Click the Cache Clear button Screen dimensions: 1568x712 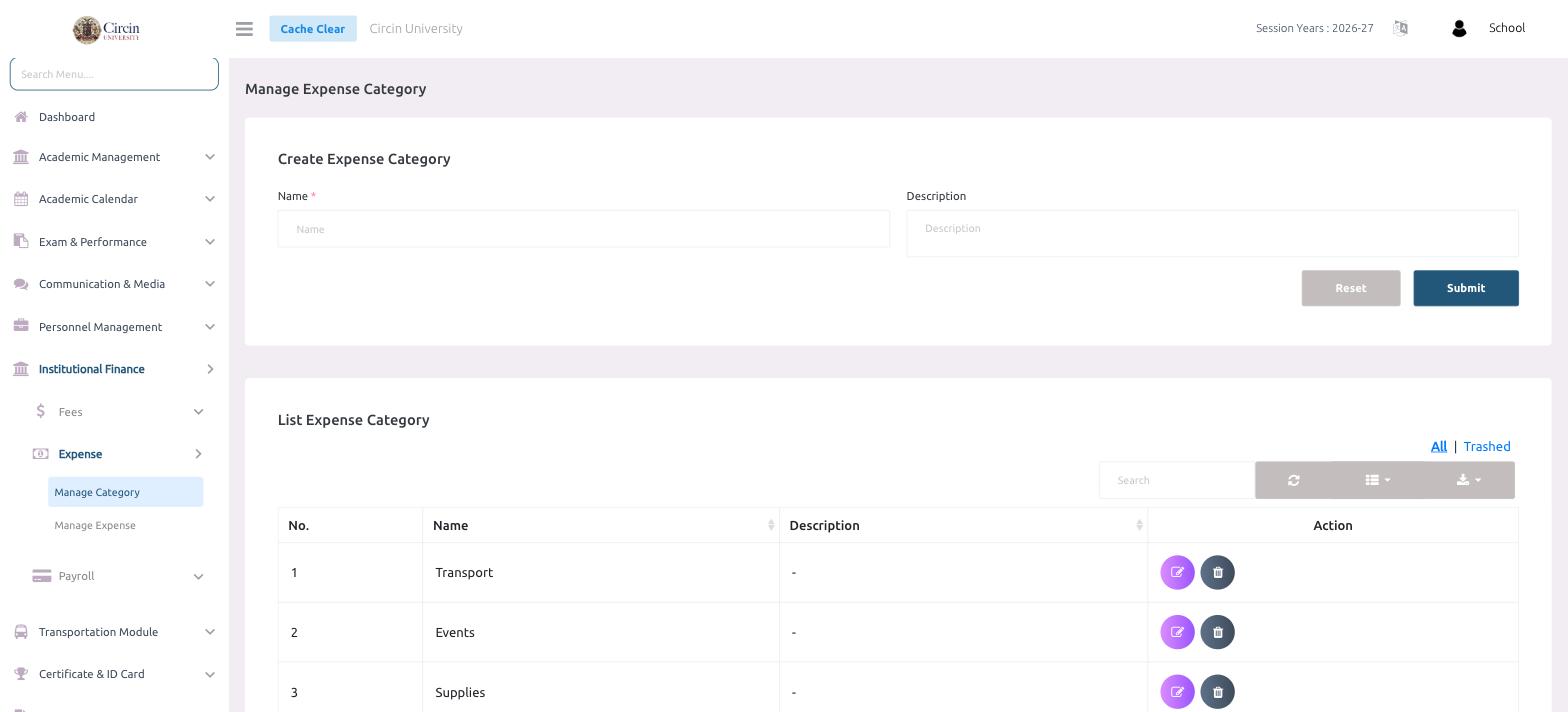coord(312,29)
